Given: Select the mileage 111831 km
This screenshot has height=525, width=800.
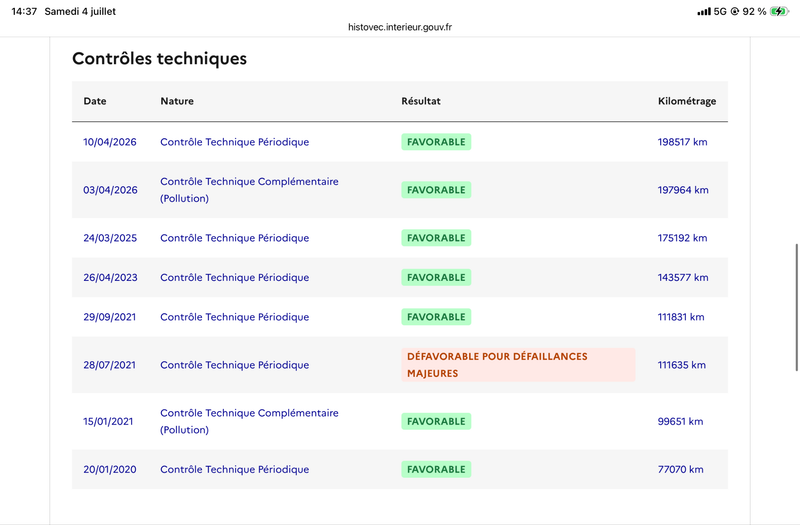Looking at the screenshot, I should [681, 317].
